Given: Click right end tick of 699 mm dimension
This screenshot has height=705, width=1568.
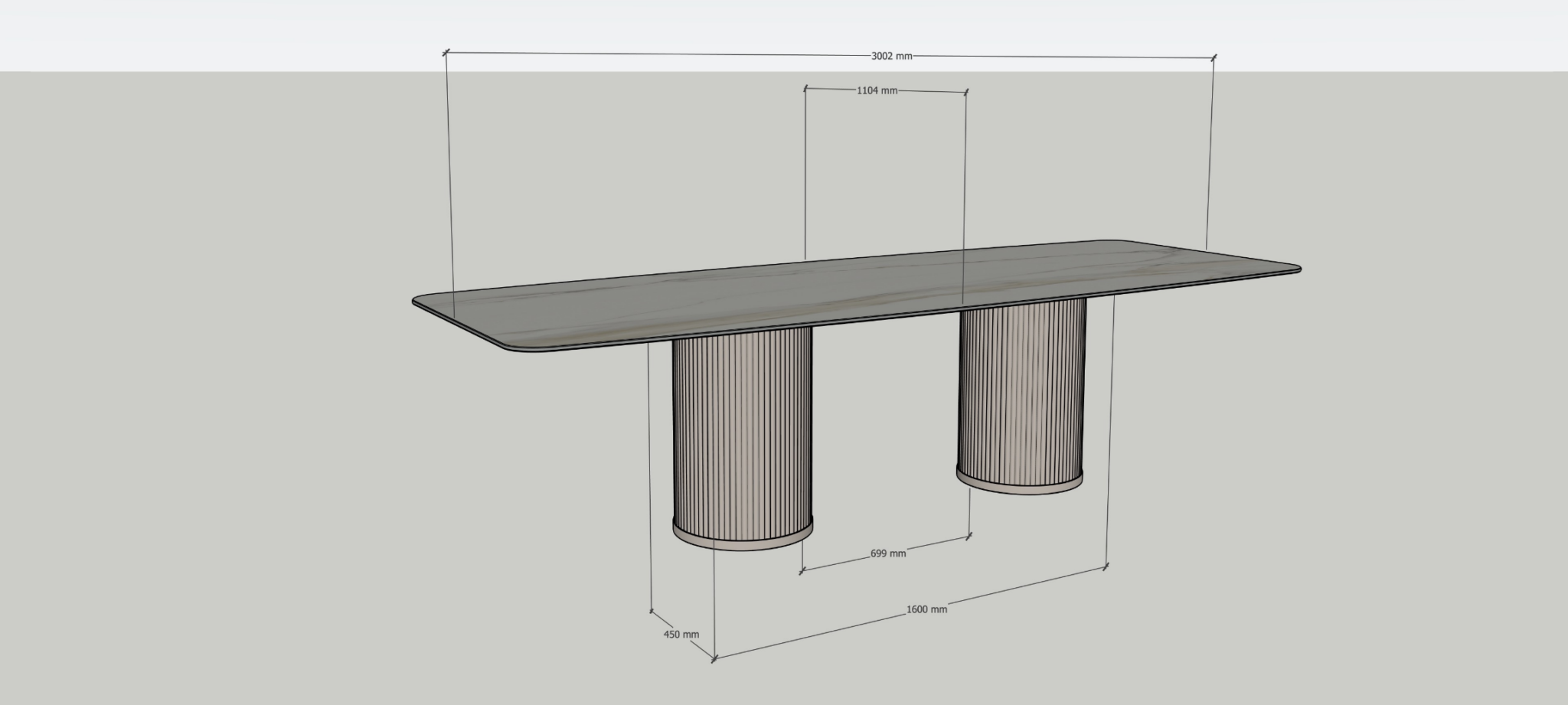Looking at the screenshot, I should coord(970,536).
